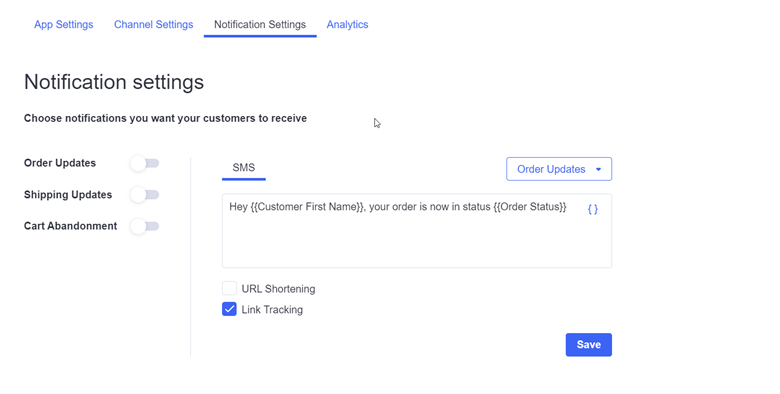Click the "Cart Abandonment" label text
Image resolution: width=780 pixels, height=394 pixels.
pos(70,226)
